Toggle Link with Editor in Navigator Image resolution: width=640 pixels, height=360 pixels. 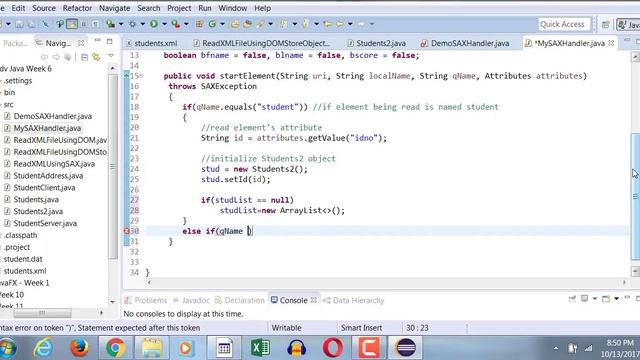[x=96, y=57]
